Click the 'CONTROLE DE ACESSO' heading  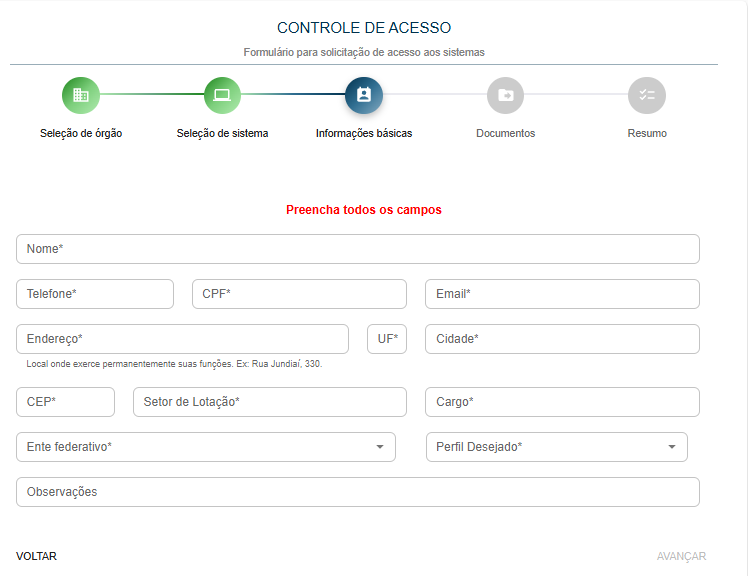364,28
